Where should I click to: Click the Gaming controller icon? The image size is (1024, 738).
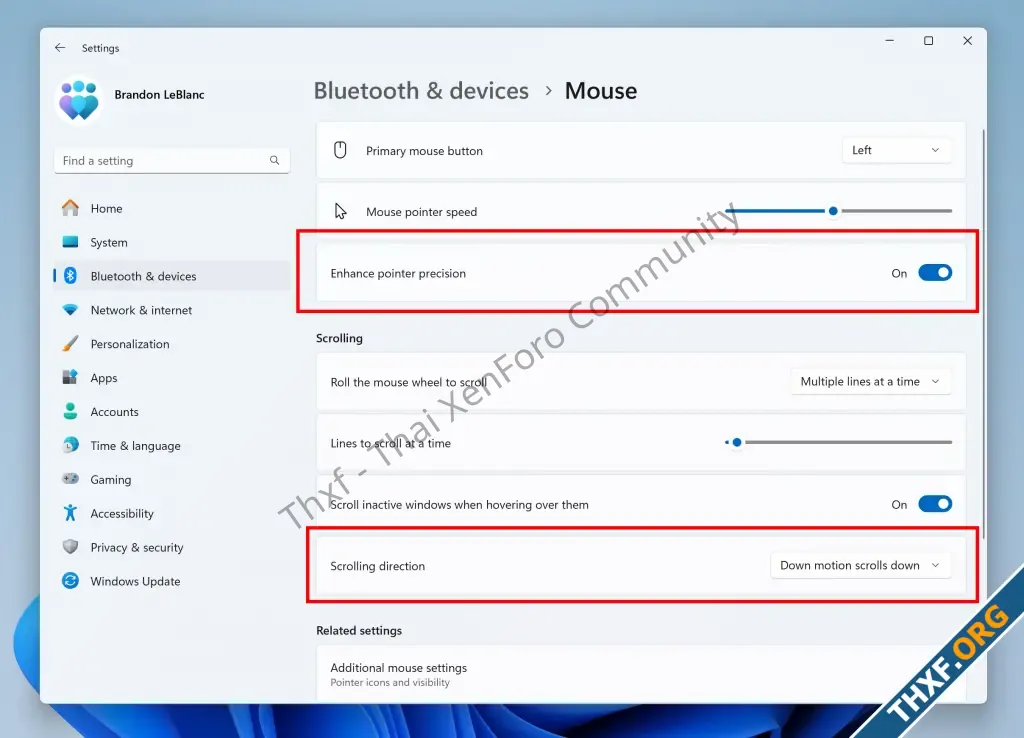(71, 479)
